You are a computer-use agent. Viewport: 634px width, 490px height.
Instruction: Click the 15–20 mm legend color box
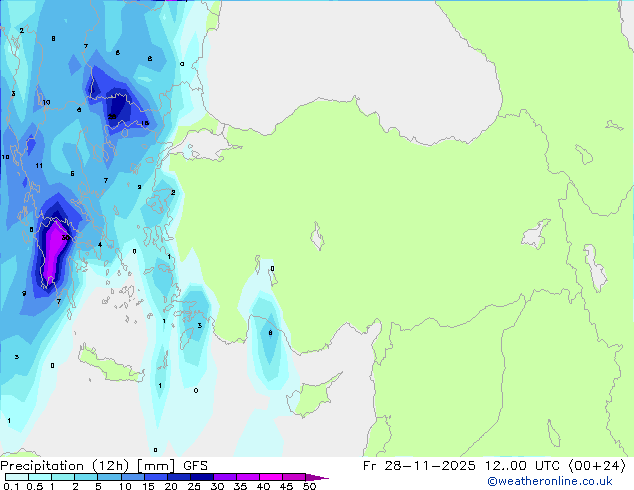tap(155, 477)
